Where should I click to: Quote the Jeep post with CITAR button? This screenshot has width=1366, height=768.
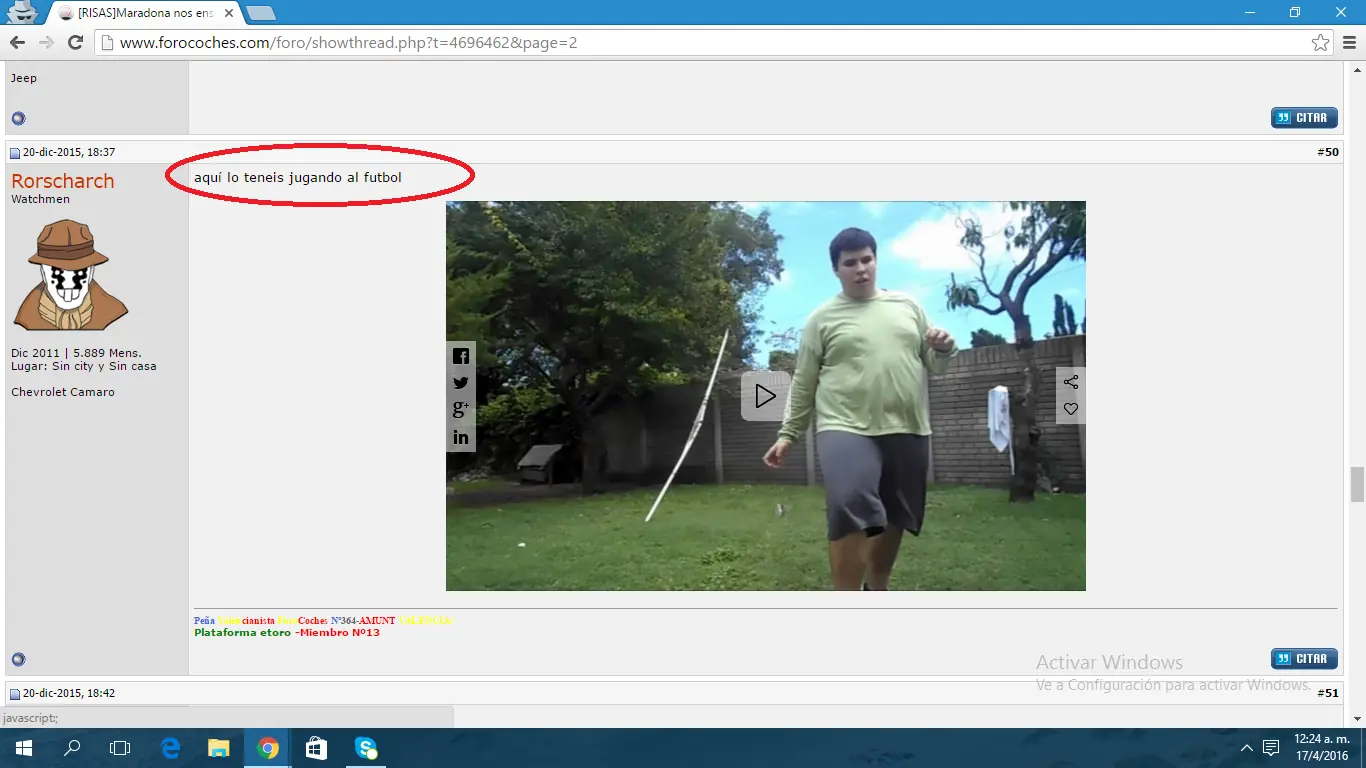coord(1304,118)
